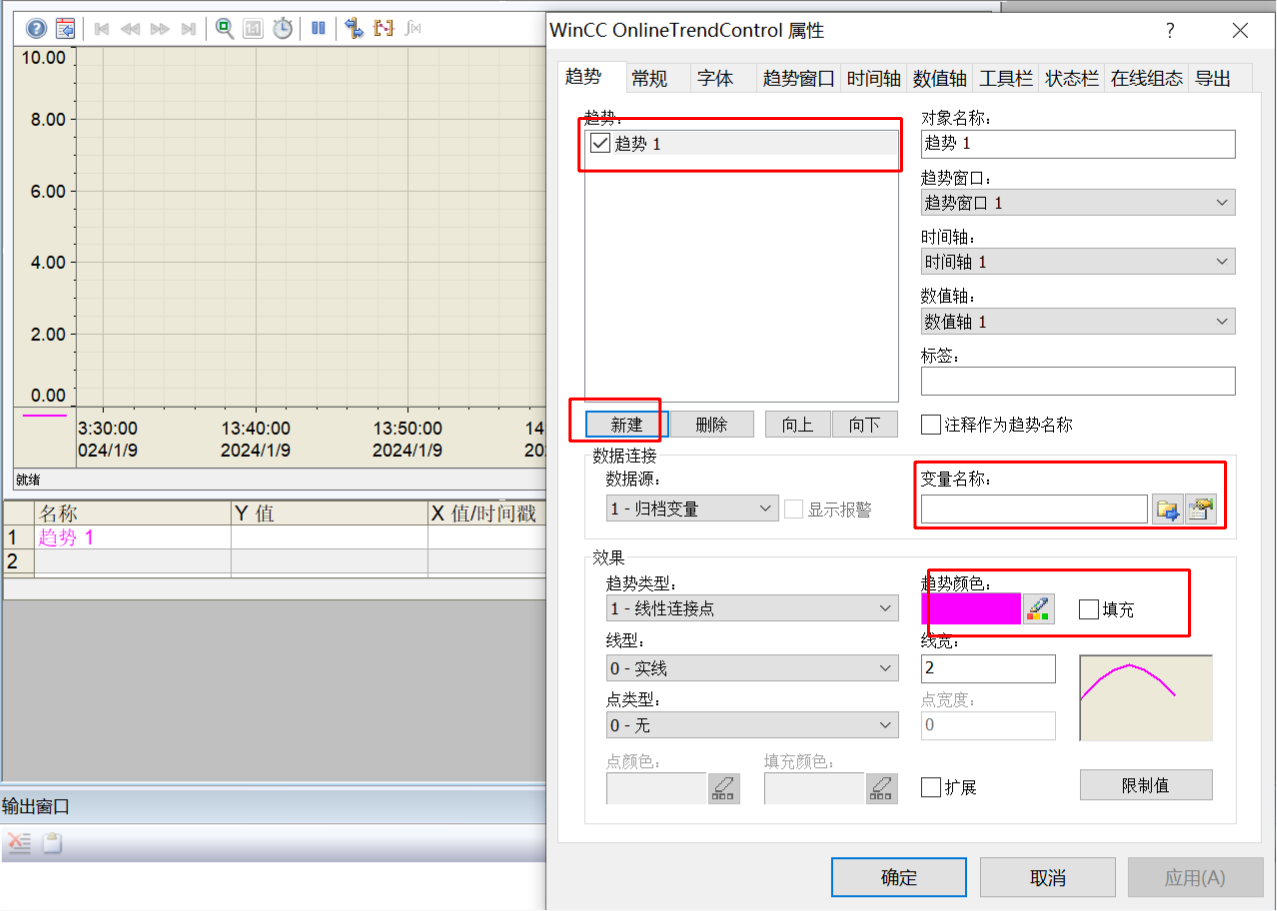Screen dimensions: 1277x911
Task: Click the 限制值 button
Action: click(x=1145, y=784)
